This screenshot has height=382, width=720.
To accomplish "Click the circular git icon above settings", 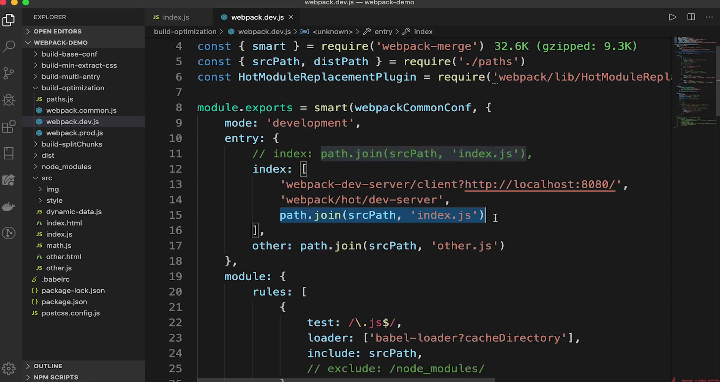I will tap(9, 233).
